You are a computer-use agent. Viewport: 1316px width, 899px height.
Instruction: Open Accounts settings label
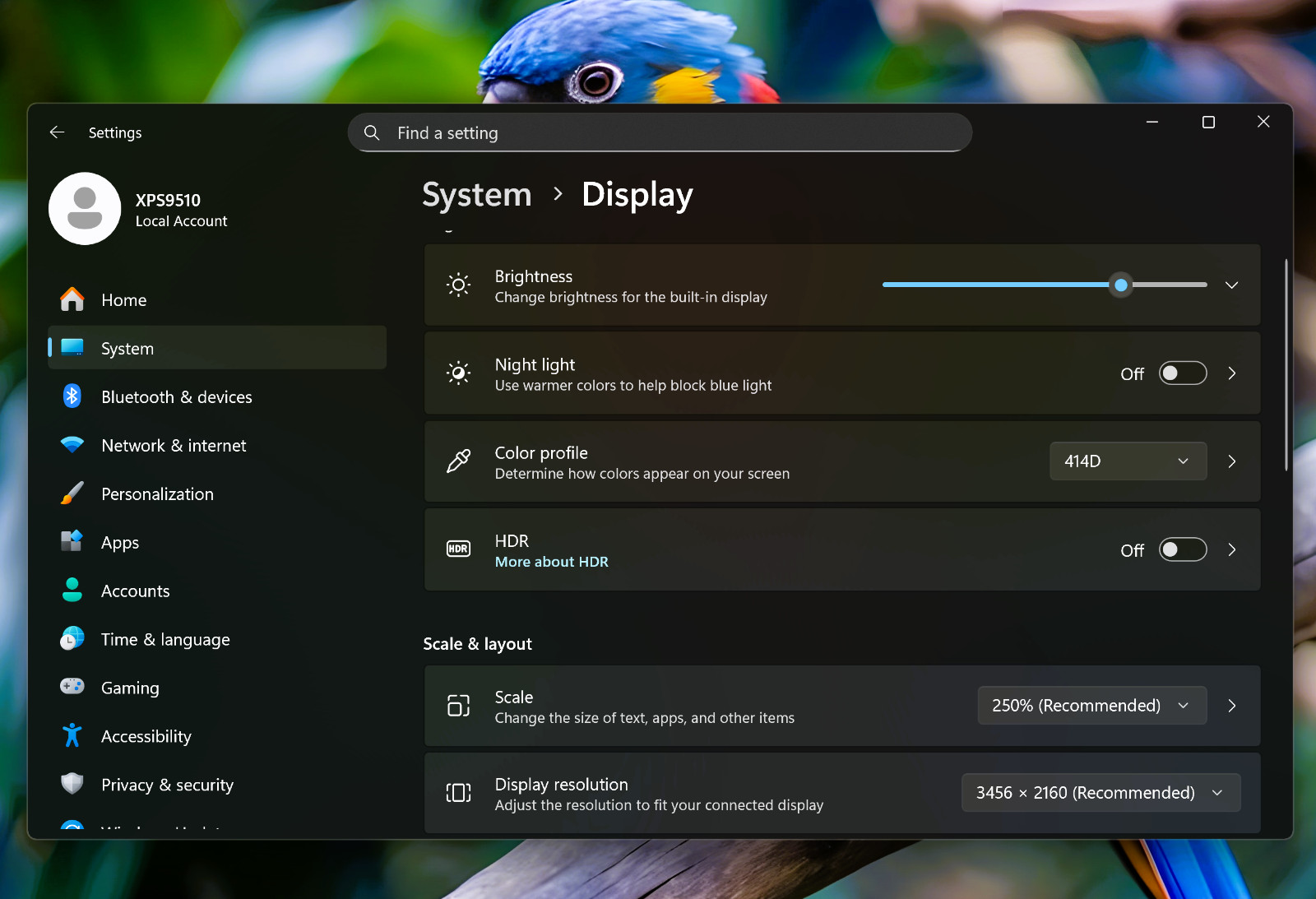tap(136, 591)
